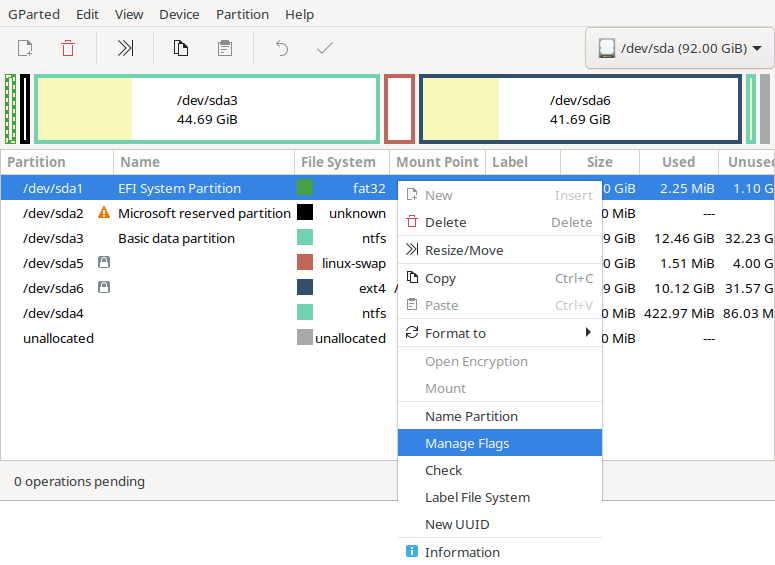The image size is (775, 565).
Task: Click the Undo last operation icon
Action: coord(282,48)
